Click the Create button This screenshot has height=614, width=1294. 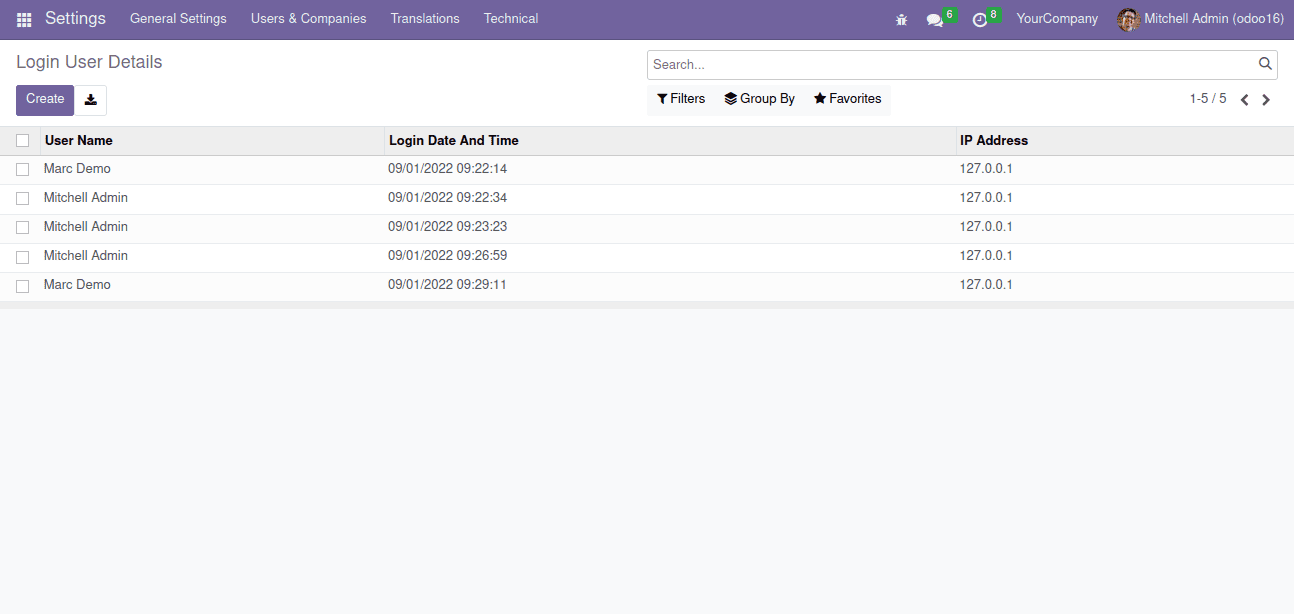tap(45, 99)
